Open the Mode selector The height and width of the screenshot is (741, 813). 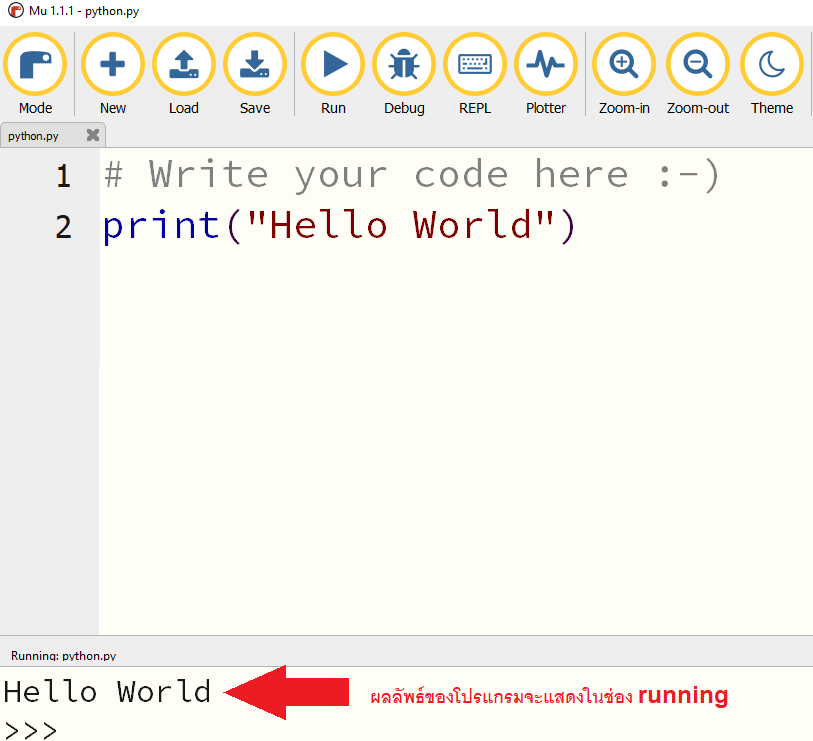tap(35, 74)
